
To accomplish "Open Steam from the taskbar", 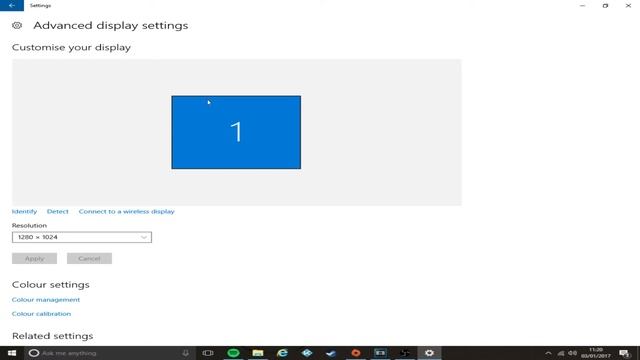I will click(x=331, y=353).
